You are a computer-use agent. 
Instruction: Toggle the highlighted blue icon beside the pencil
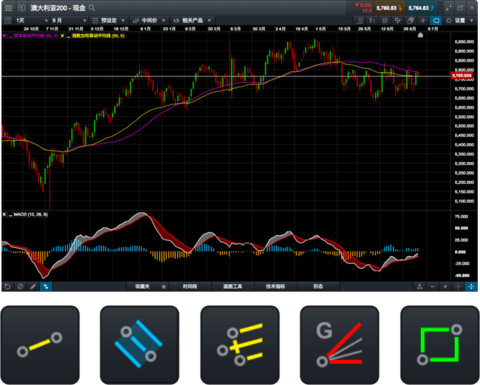pos(46,287)
